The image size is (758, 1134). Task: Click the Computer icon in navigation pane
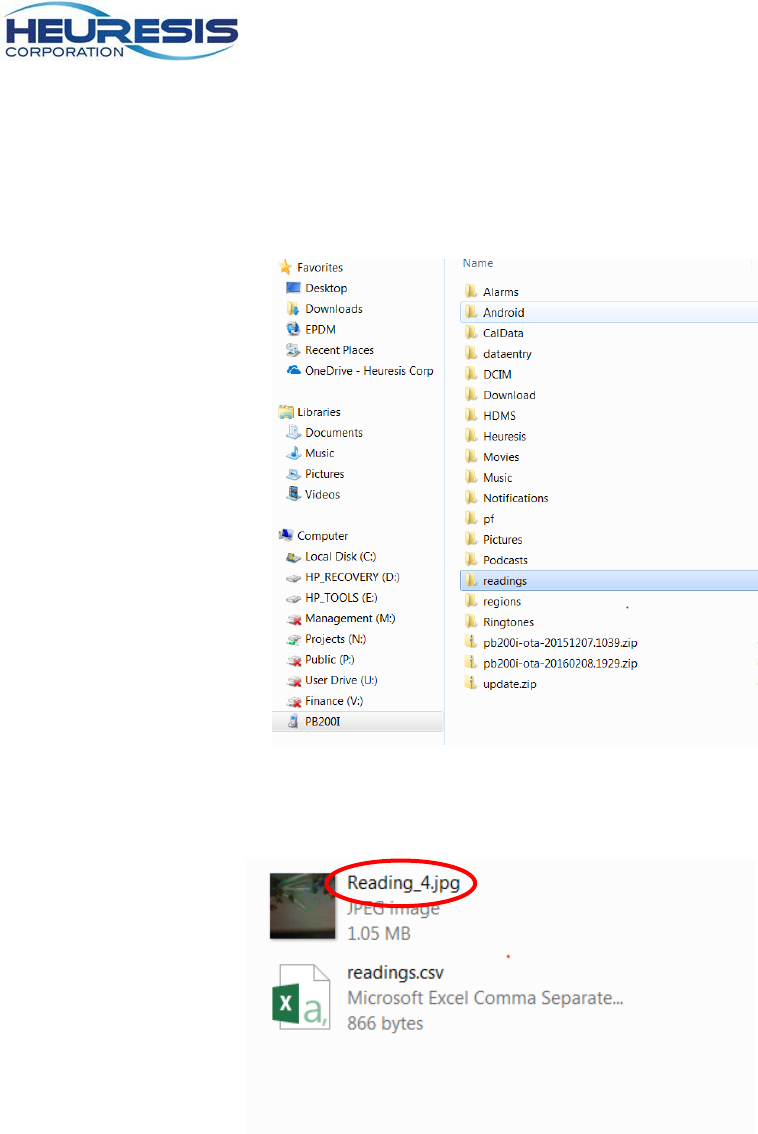286,535
